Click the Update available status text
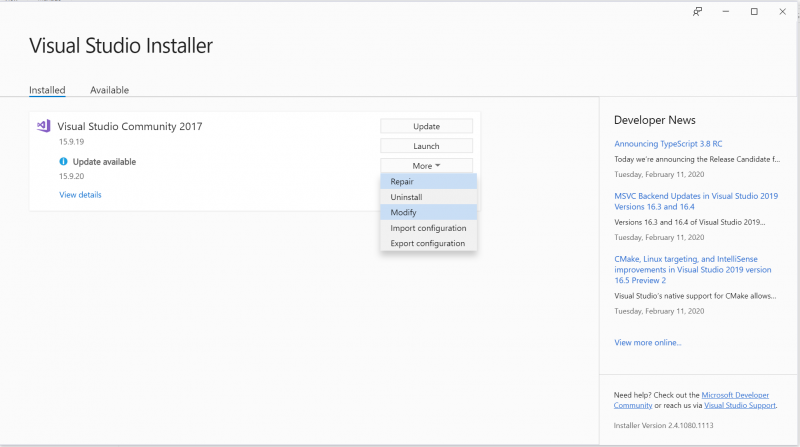Image resolution: width=800 pixels, height=447 pixels. (x=104, y=162)
